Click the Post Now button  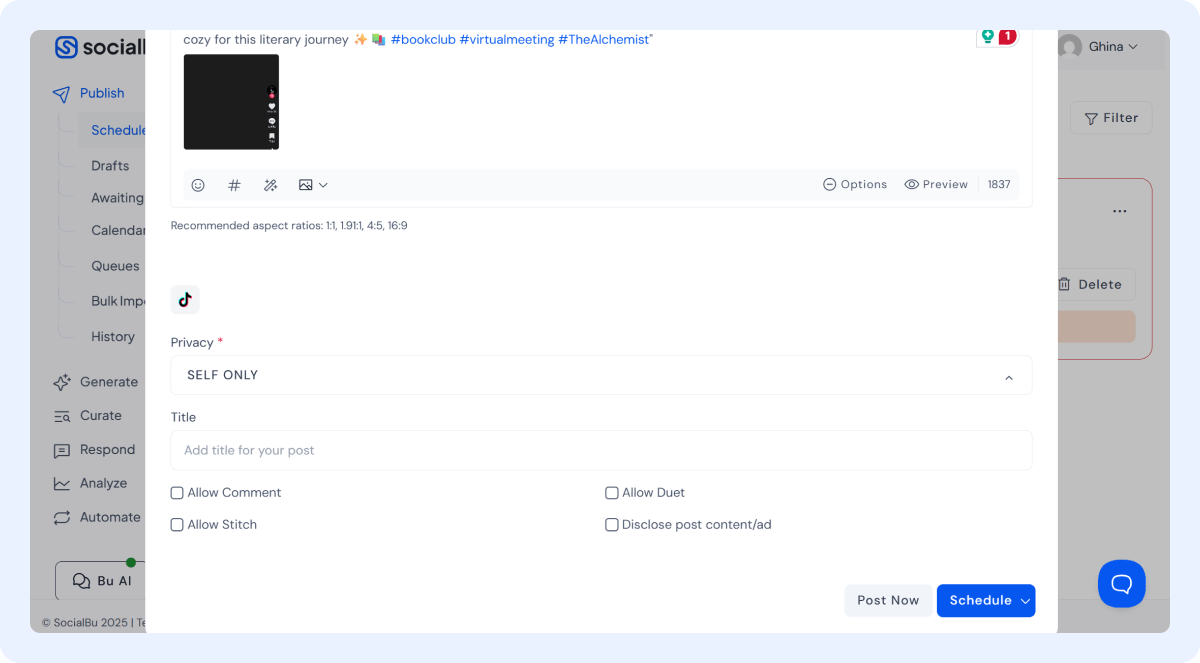887,601
